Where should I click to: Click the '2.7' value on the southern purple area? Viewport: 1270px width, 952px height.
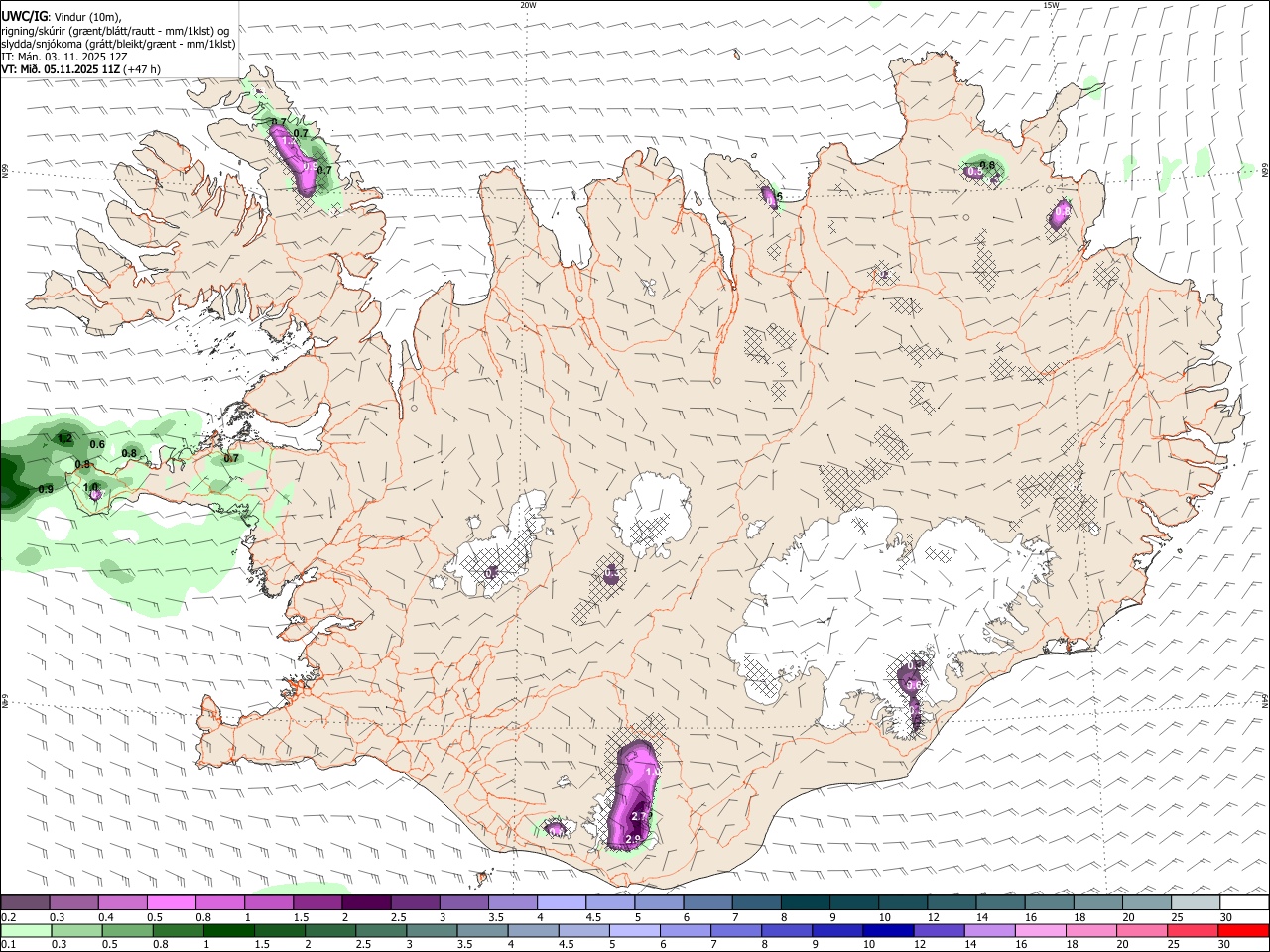[x=639, y=816]
